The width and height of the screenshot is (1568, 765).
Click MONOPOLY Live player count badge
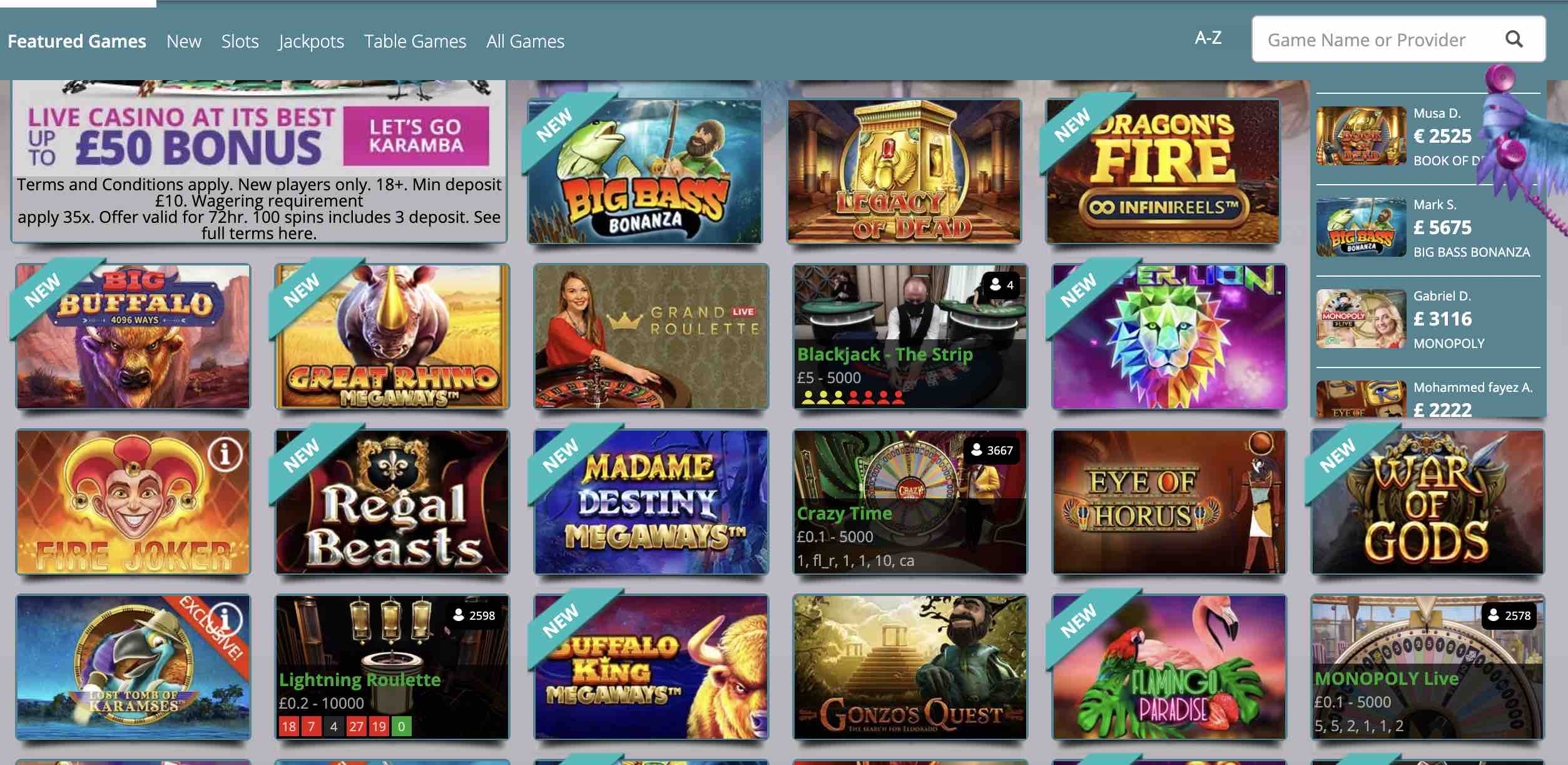pyautogui.click(x=1509, y=615)
